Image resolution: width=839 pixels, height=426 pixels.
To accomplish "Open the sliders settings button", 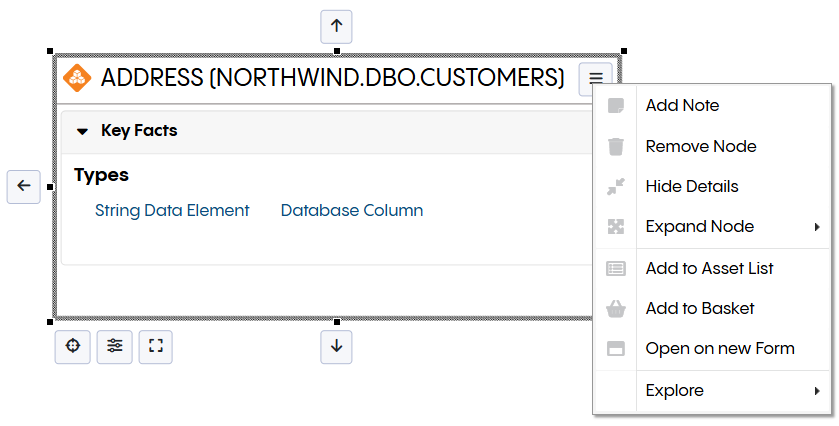I will point(115,347).
